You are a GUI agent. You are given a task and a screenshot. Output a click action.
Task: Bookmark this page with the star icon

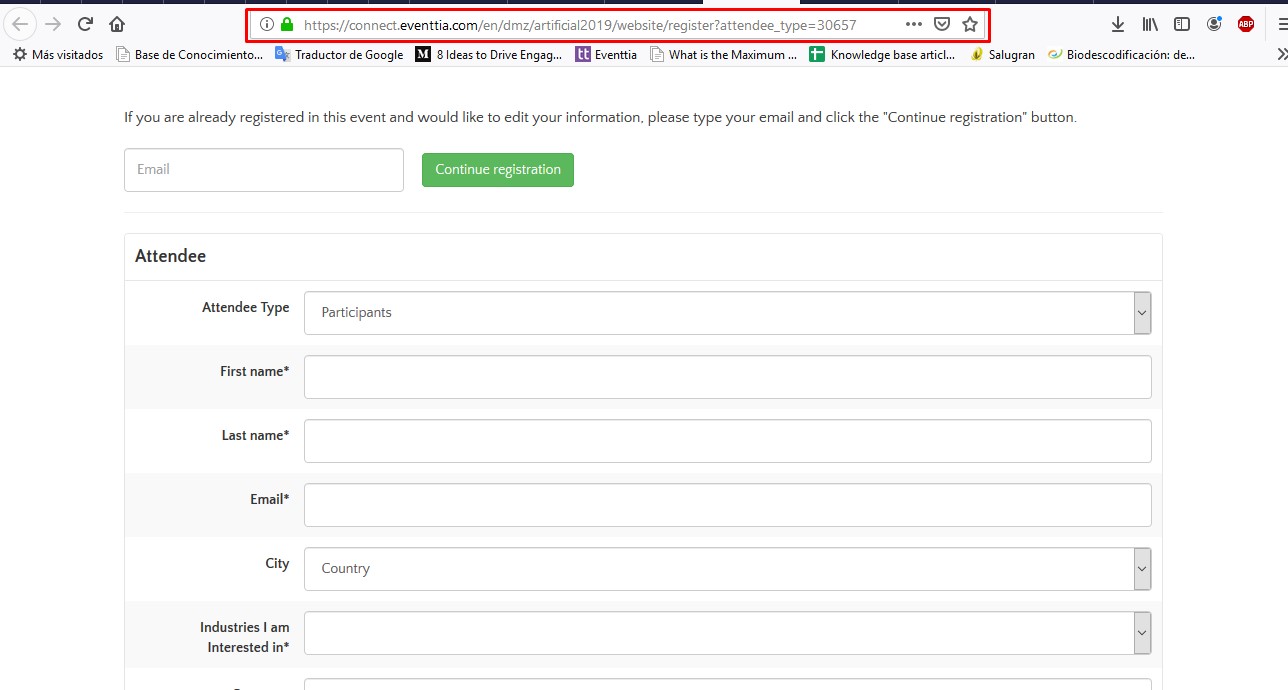(969, 24)
